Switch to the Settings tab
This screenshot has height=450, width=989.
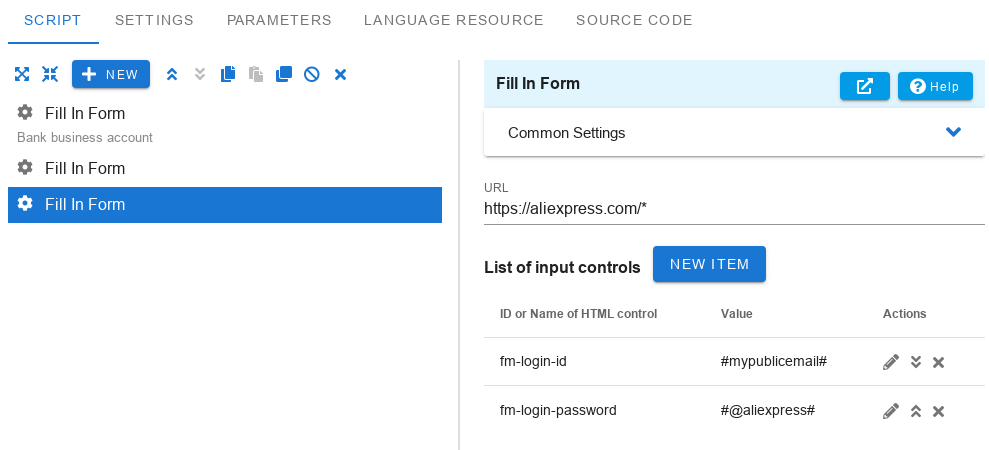pyautogui.click(x=154, y=20)
